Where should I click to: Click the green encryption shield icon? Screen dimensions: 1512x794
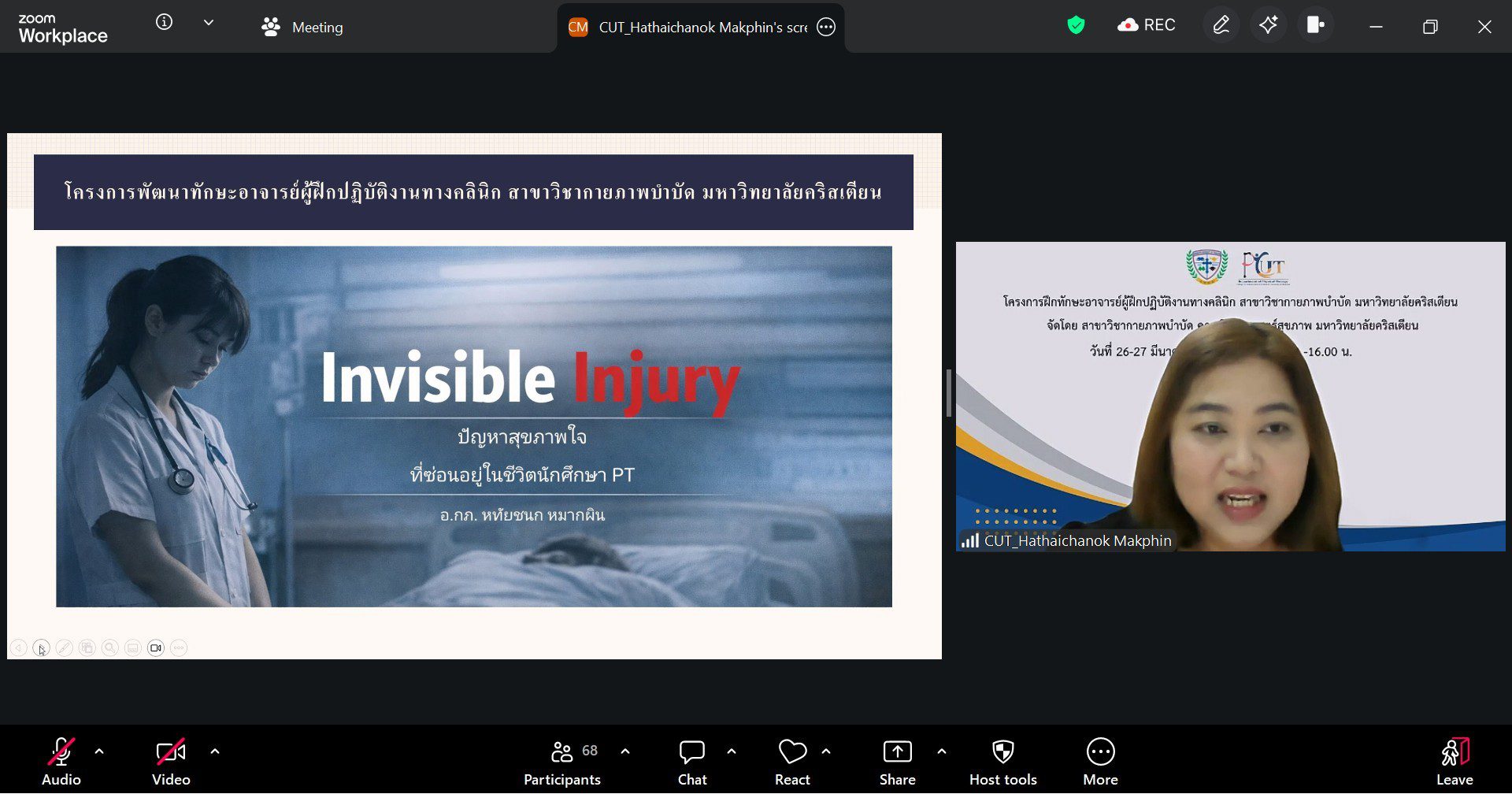pyautogui.click(x=1076, y=26)
